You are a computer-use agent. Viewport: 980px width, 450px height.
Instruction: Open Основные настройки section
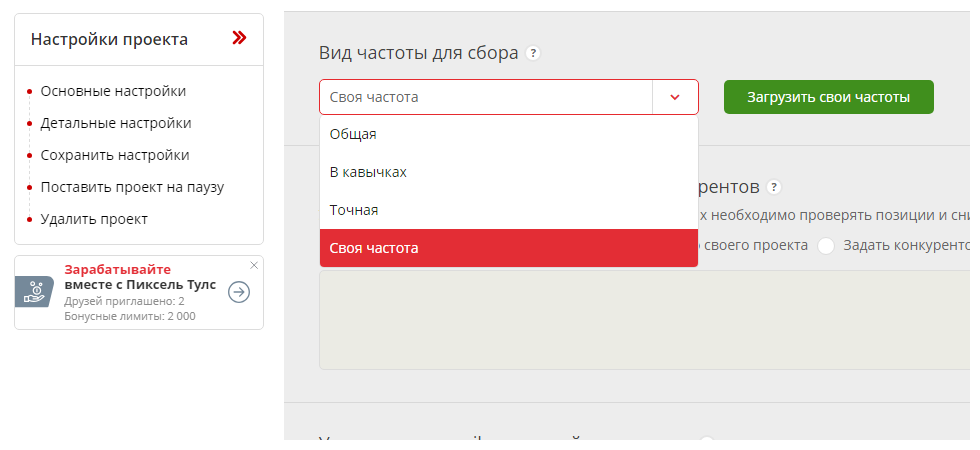[113, 91]
